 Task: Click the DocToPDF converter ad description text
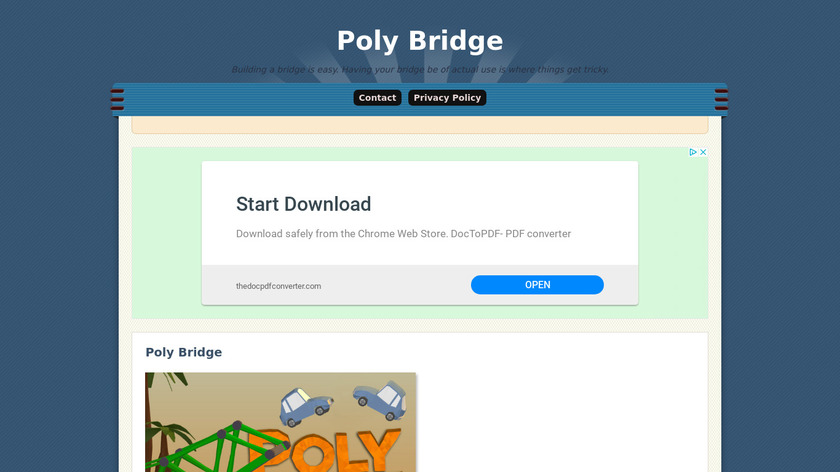tap(403, 234)
